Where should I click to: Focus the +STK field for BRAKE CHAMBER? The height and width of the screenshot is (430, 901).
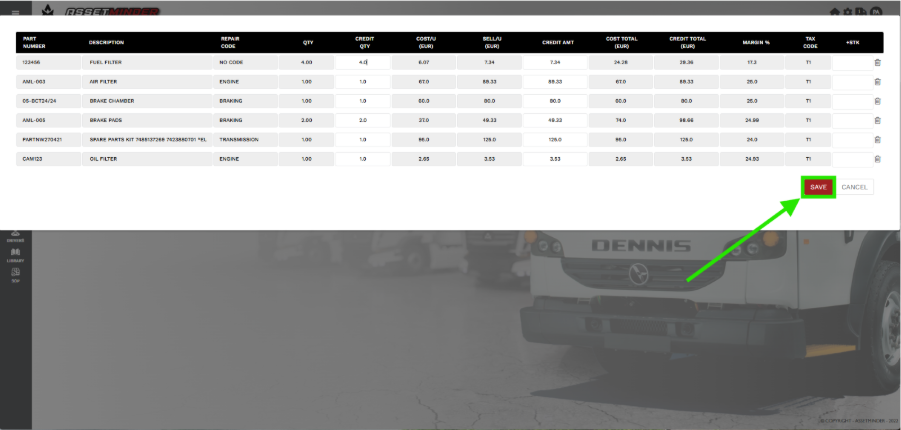coord(853,101)
